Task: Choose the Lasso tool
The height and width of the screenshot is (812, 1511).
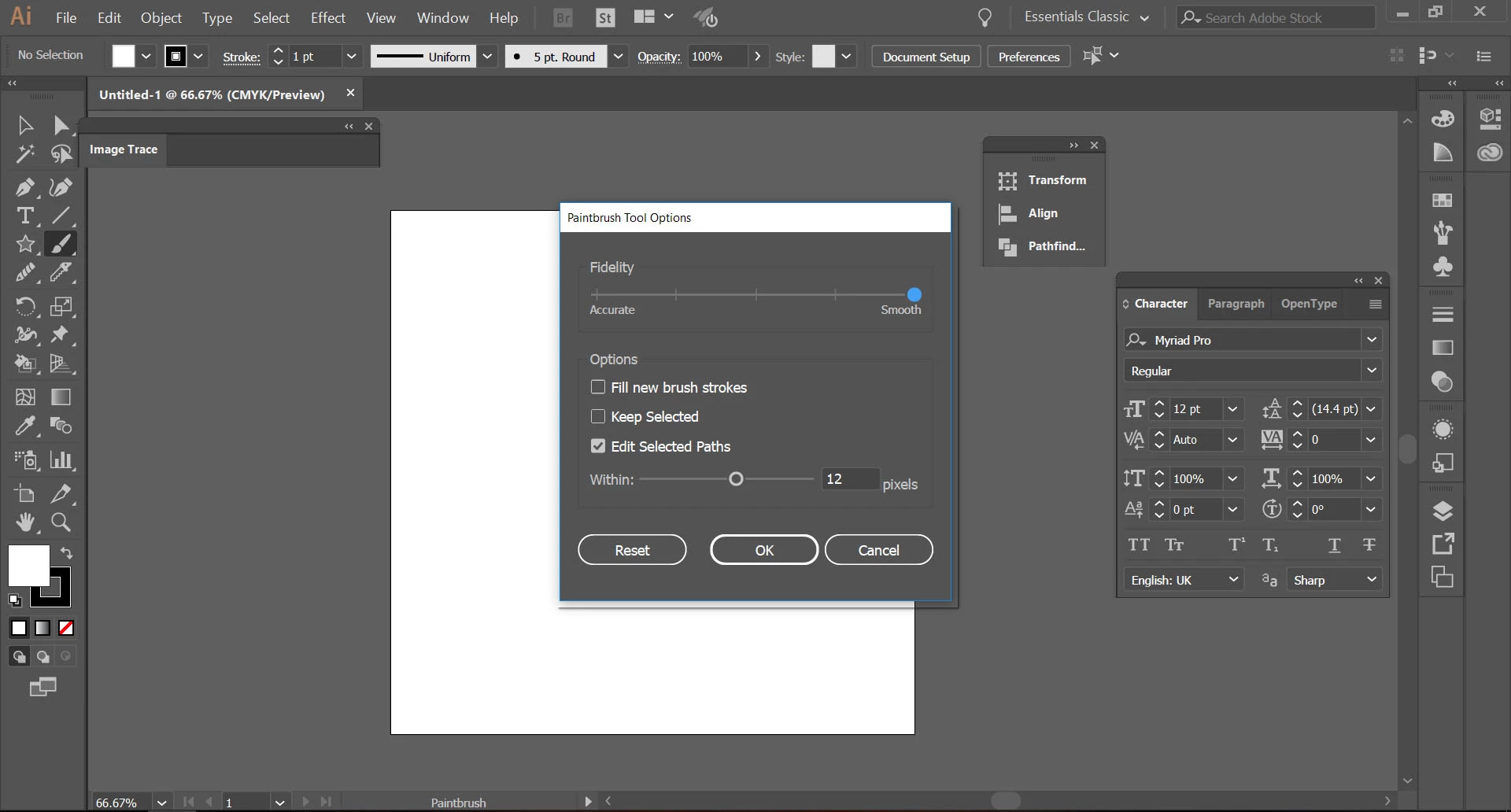Action: tap(61, 153)
